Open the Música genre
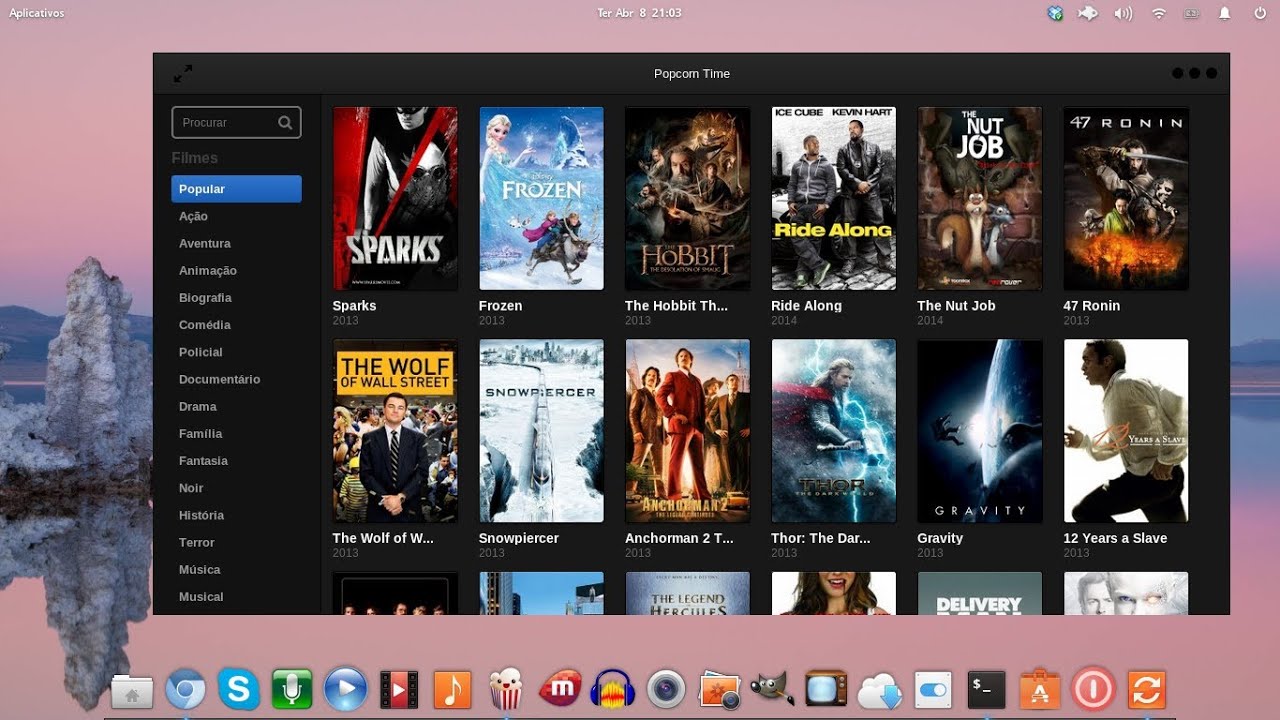Image resolution: width=1280 pixels, height=720 pixels. [x=199, y=569]
